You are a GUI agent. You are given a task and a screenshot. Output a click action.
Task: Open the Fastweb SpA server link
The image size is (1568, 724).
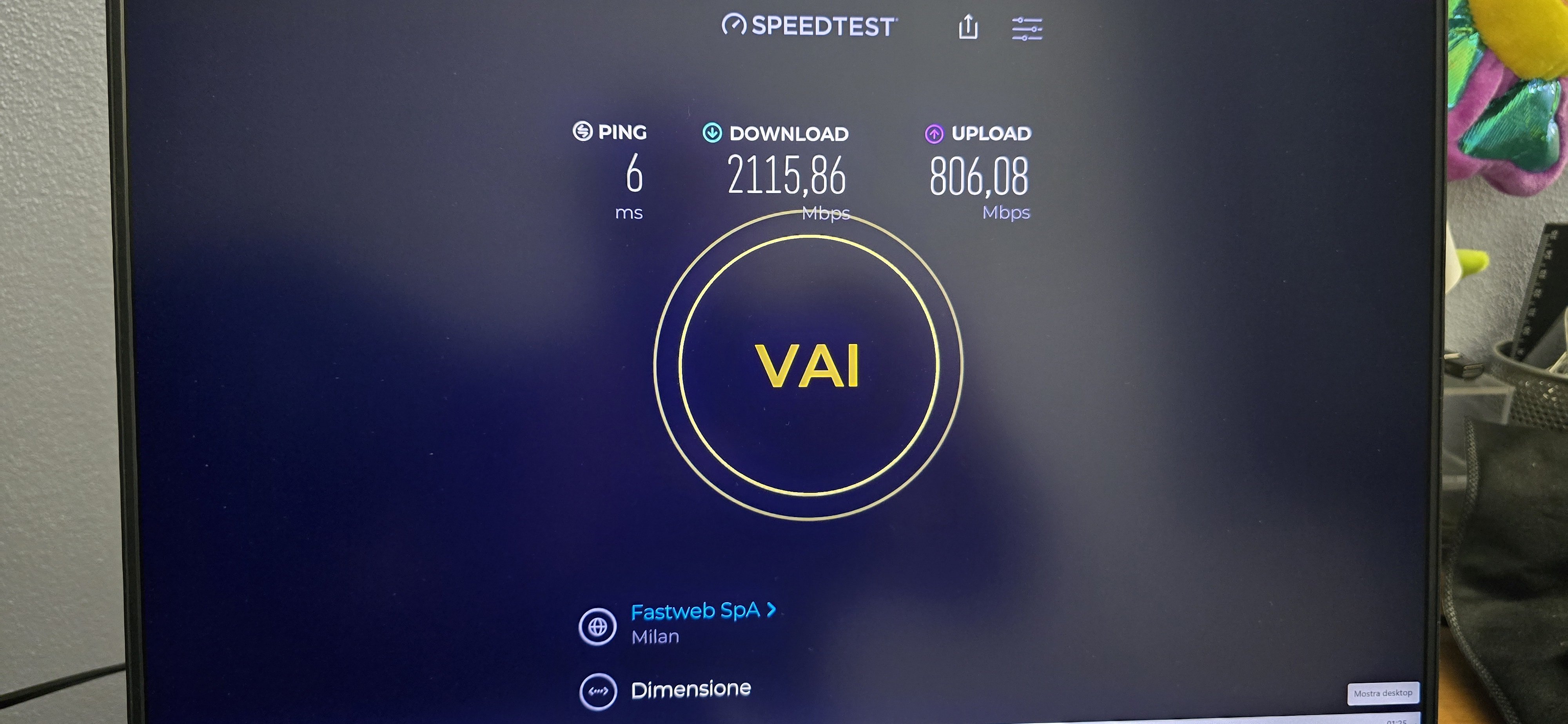click(695, 611)
